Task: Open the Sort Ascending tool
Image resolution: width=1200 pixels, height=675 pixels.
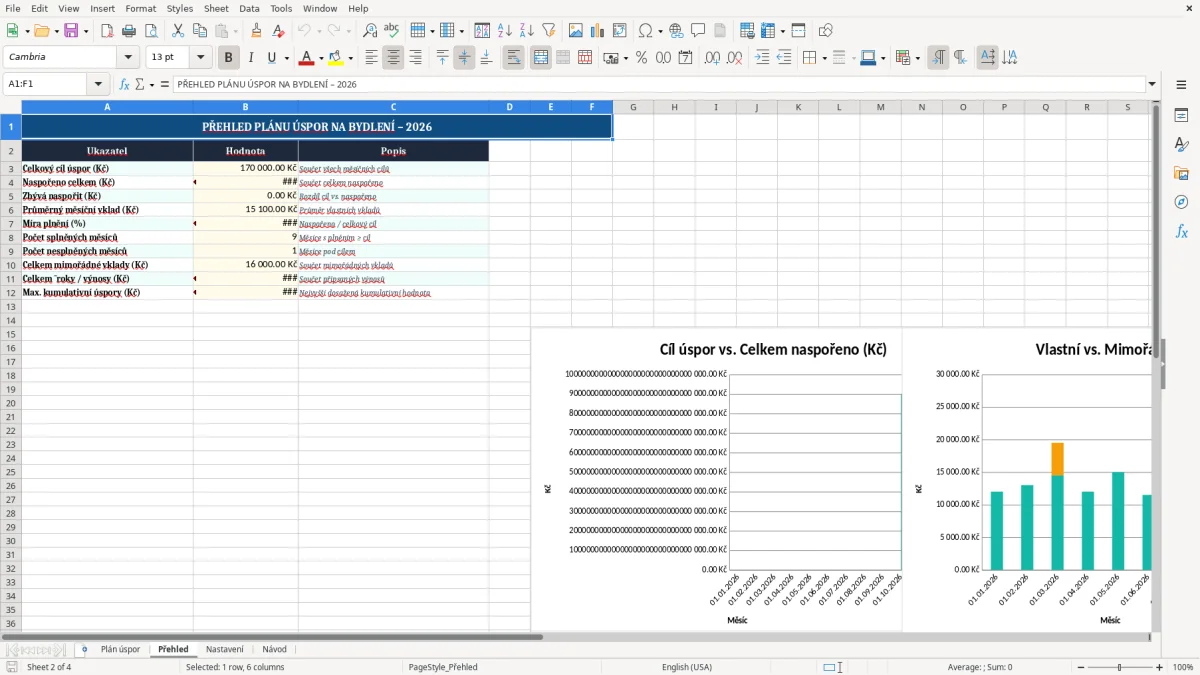Action: [x=504, y=31]
